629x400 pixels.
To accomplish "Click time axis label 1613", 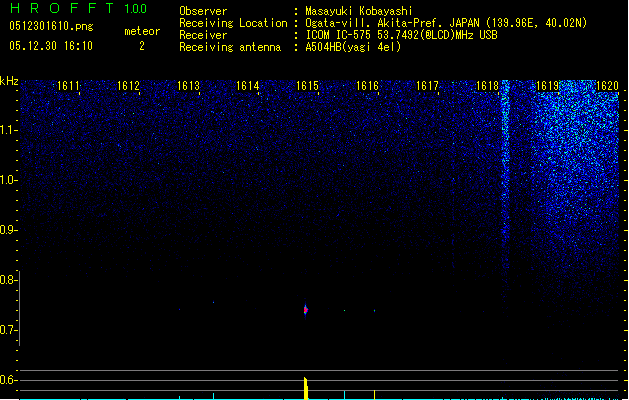I will 188,86.
